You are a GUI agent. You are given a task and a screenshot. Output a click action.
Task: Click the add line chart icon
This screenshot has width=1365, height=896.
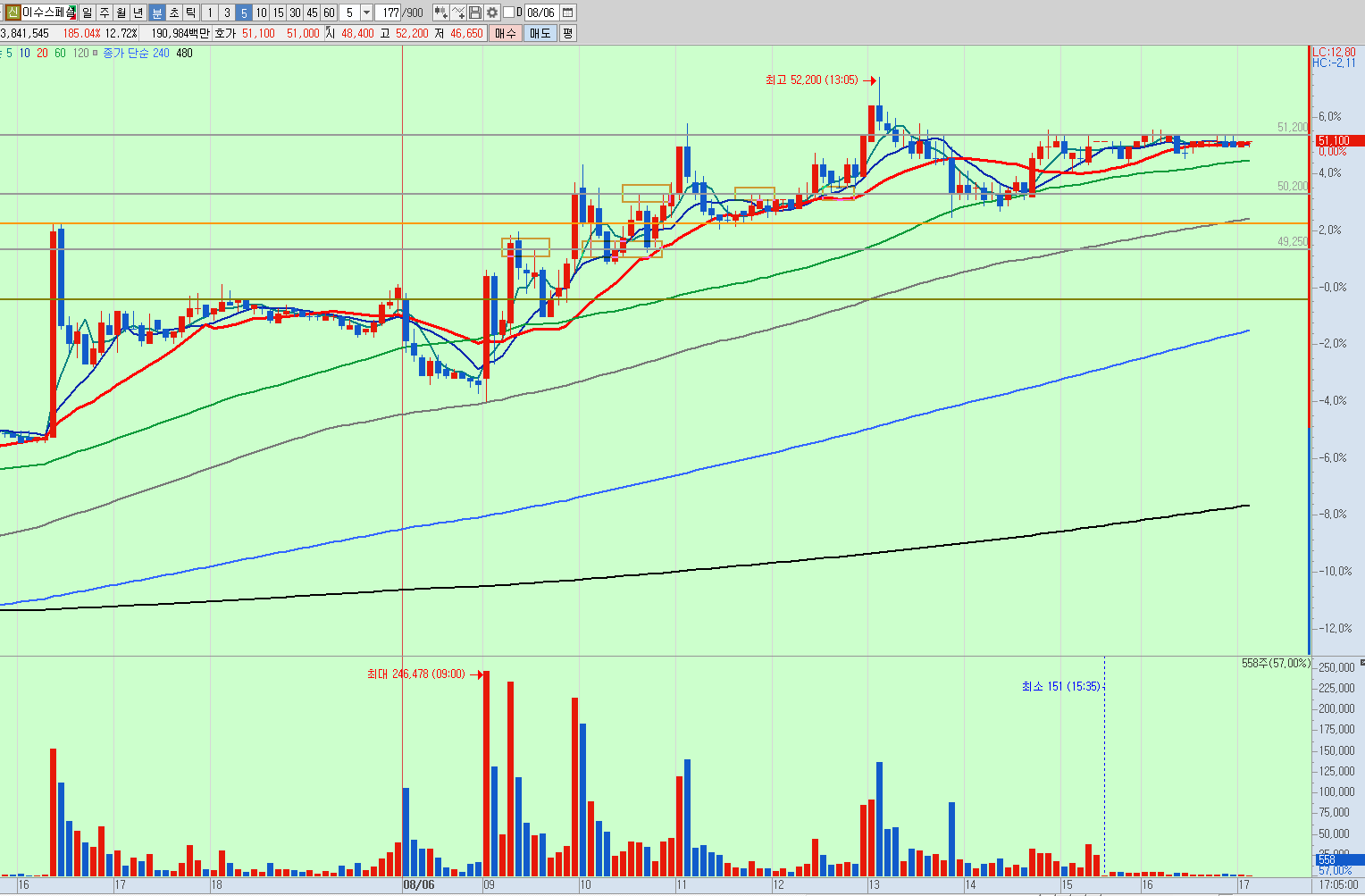[x=457, y=13]
